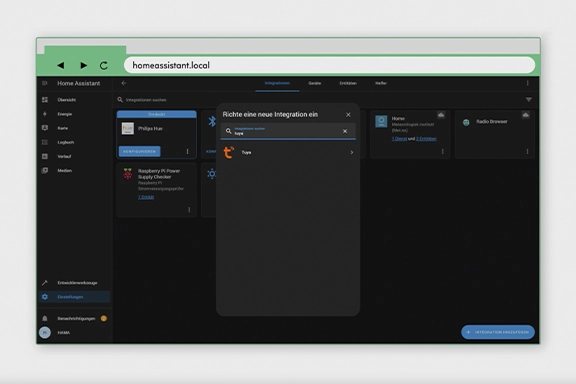576x384 pixels.
Task: Click the Raspberry Pi logo icon
Action: [127, 173]
